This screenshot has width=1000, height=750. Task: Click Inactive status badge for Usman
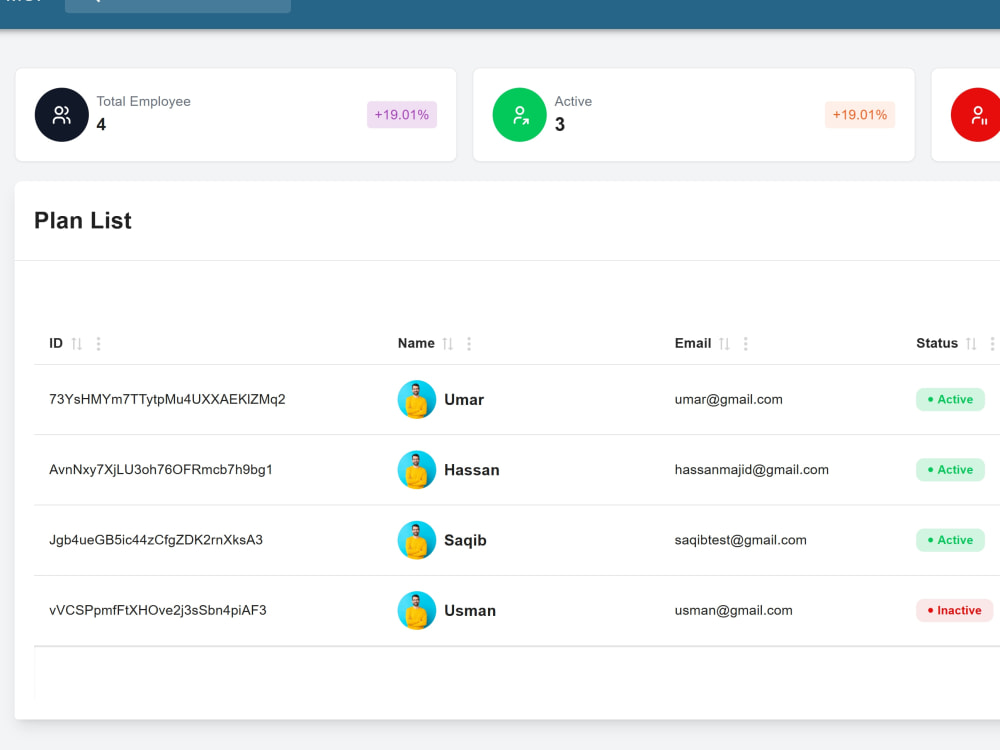pyautogui.click(x=955, y=610)
